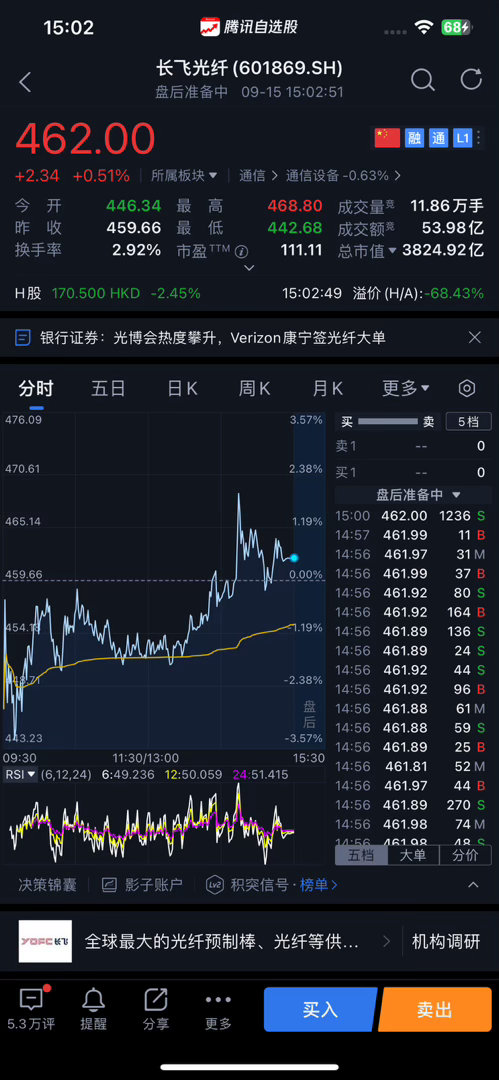Tap the large 462.00 price

tap(85, 138)
